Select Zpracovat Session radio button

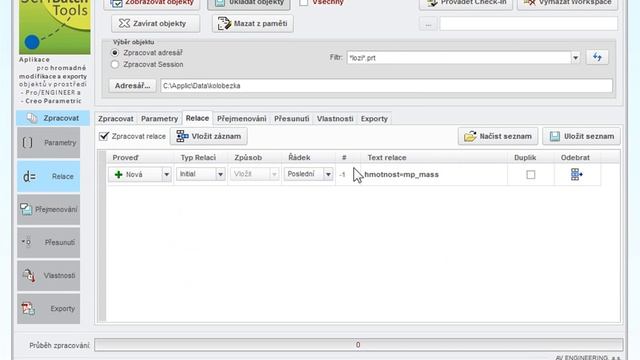pos(115,64)
